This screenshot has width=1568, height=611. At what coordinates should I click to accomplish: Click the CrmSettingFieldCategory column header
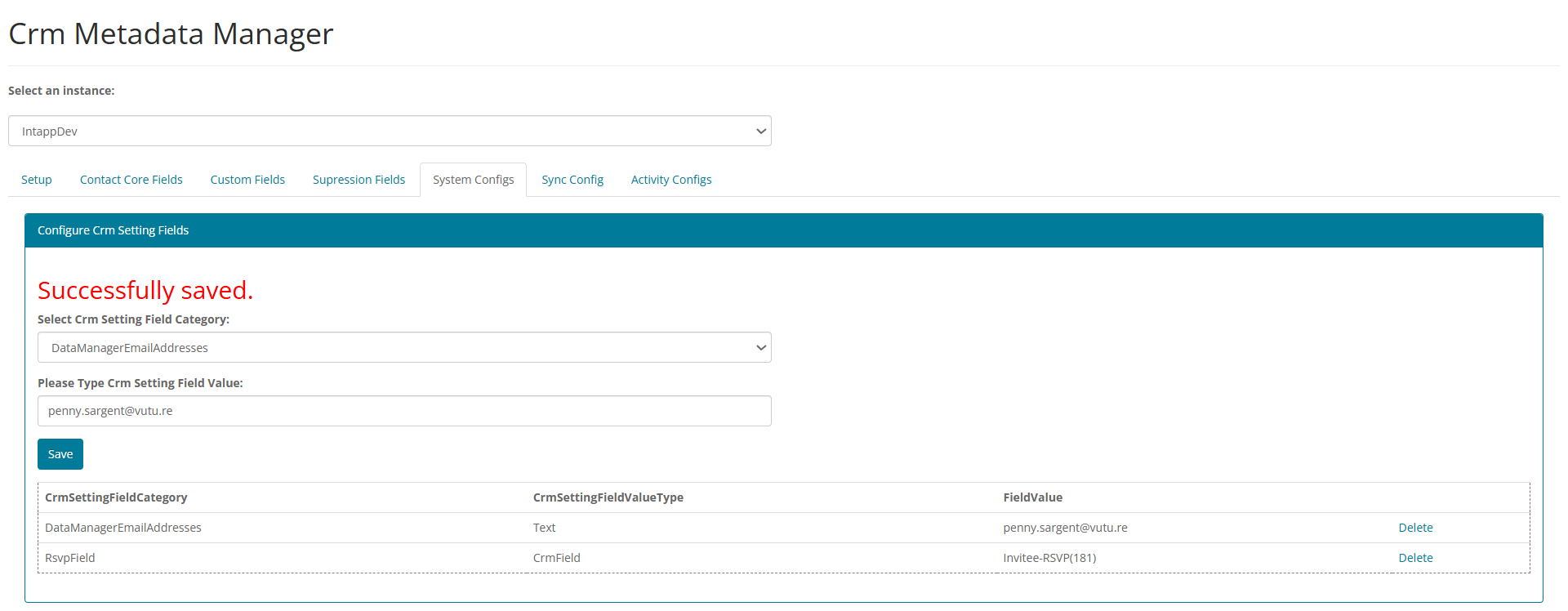point(116,497)
